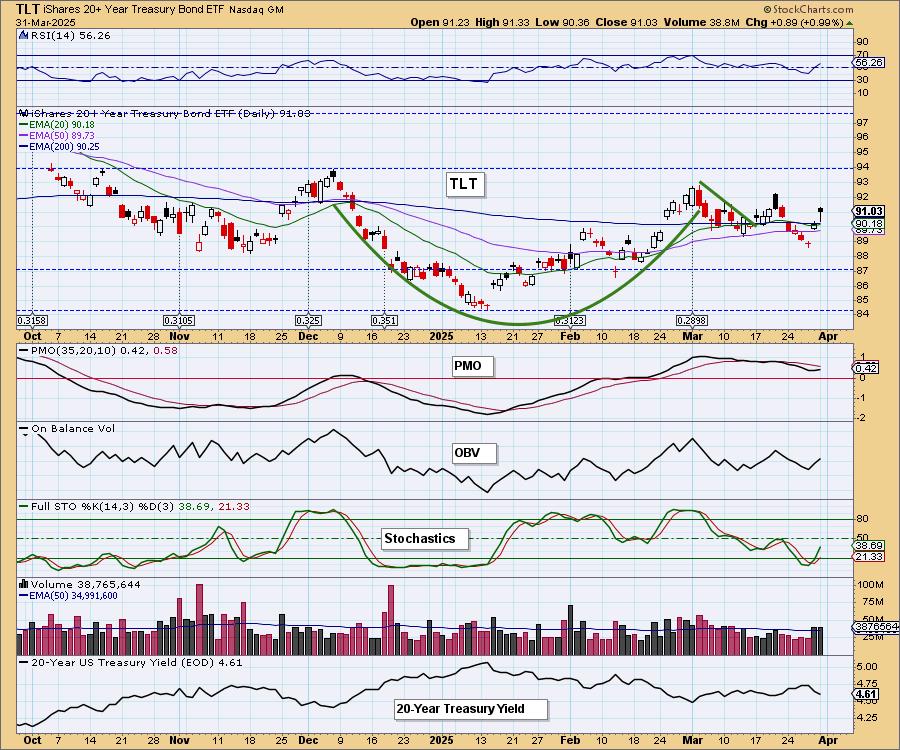
Task: Click the green up-arrow next to Chg
Action: pos(849,23)
